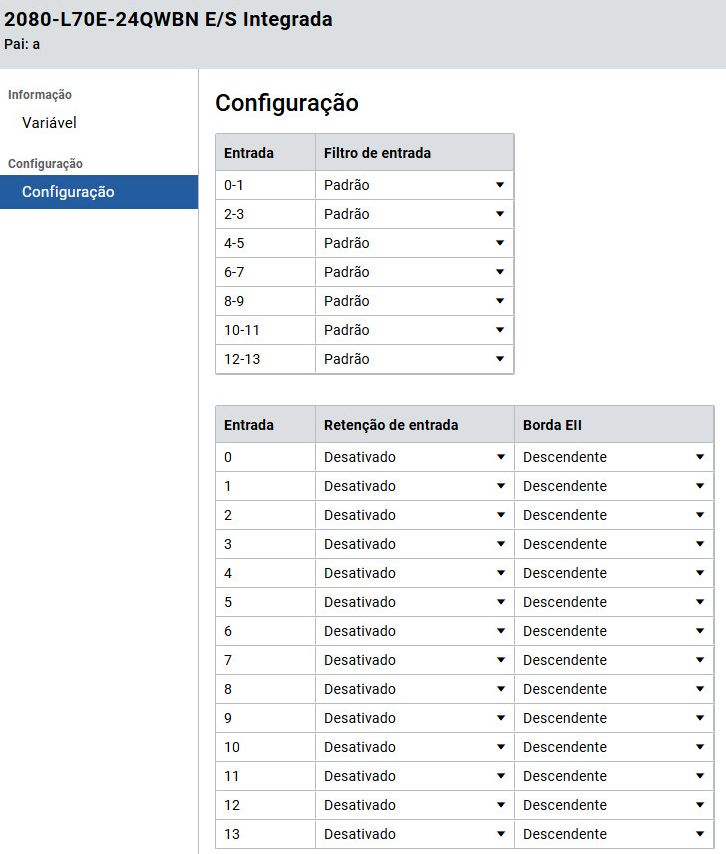The width and height of the screenshot is (726, 854).
Task: Open the Borda EII dropdown for Entrada 0
Action: (x=614, y=457)
